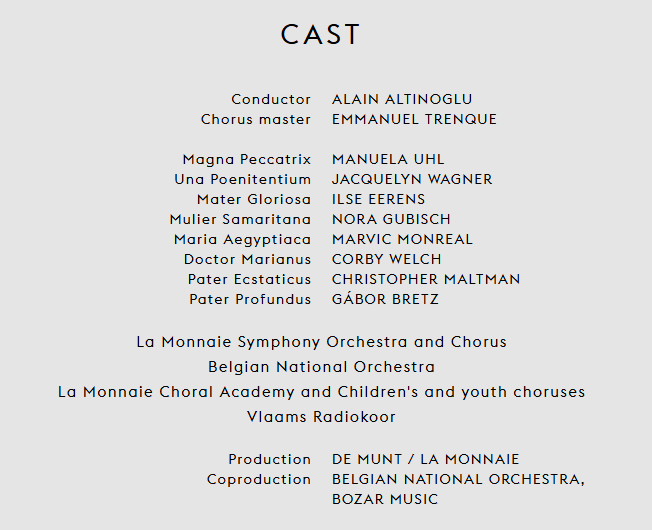Open Vlaams Radiokoor
Viewport: 652px width, 530px height.
[321, 417]
